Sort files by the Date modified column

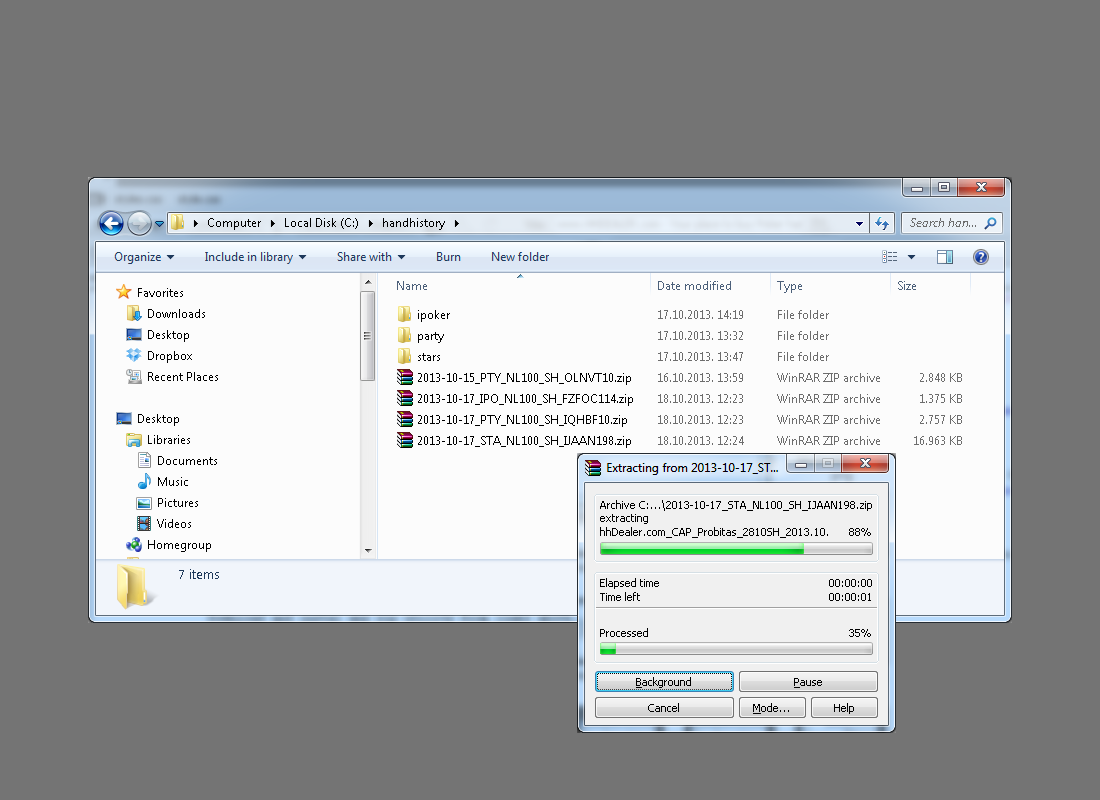point(694,286)
